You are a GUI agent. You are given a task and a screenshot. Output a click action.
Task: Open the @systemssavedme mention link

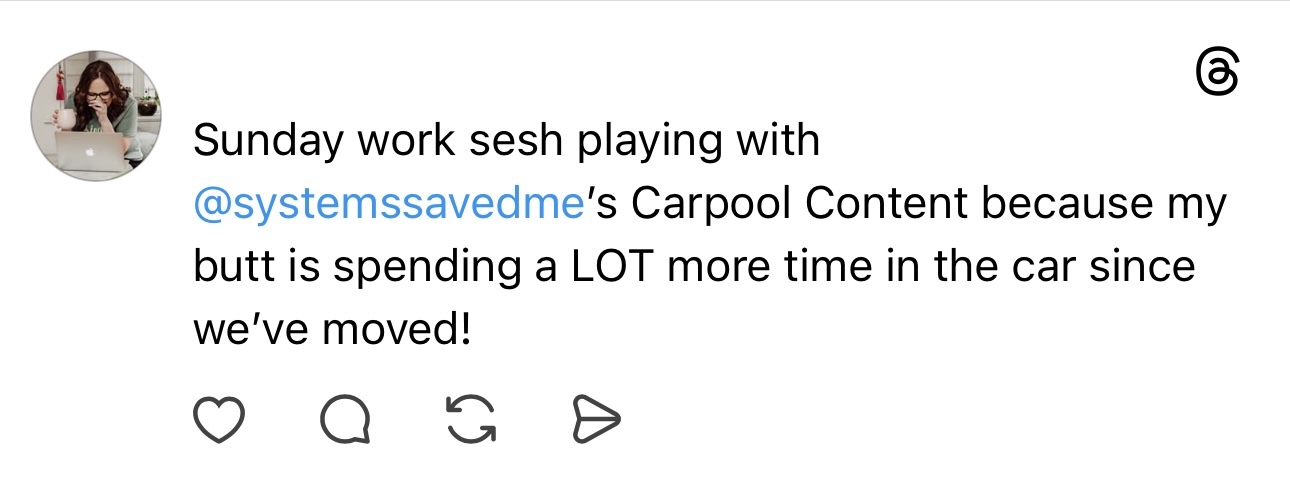point(388,204)
